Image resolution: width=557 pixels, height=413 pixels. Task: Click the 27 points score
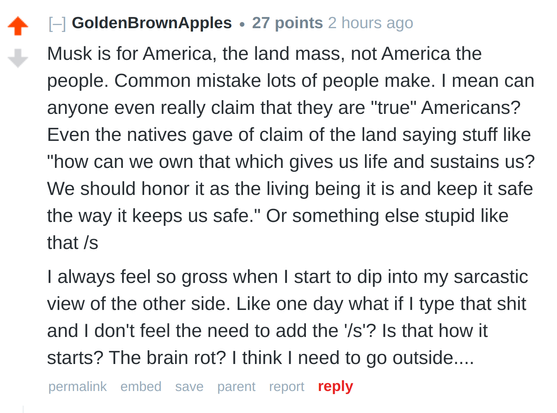point(287,23)
